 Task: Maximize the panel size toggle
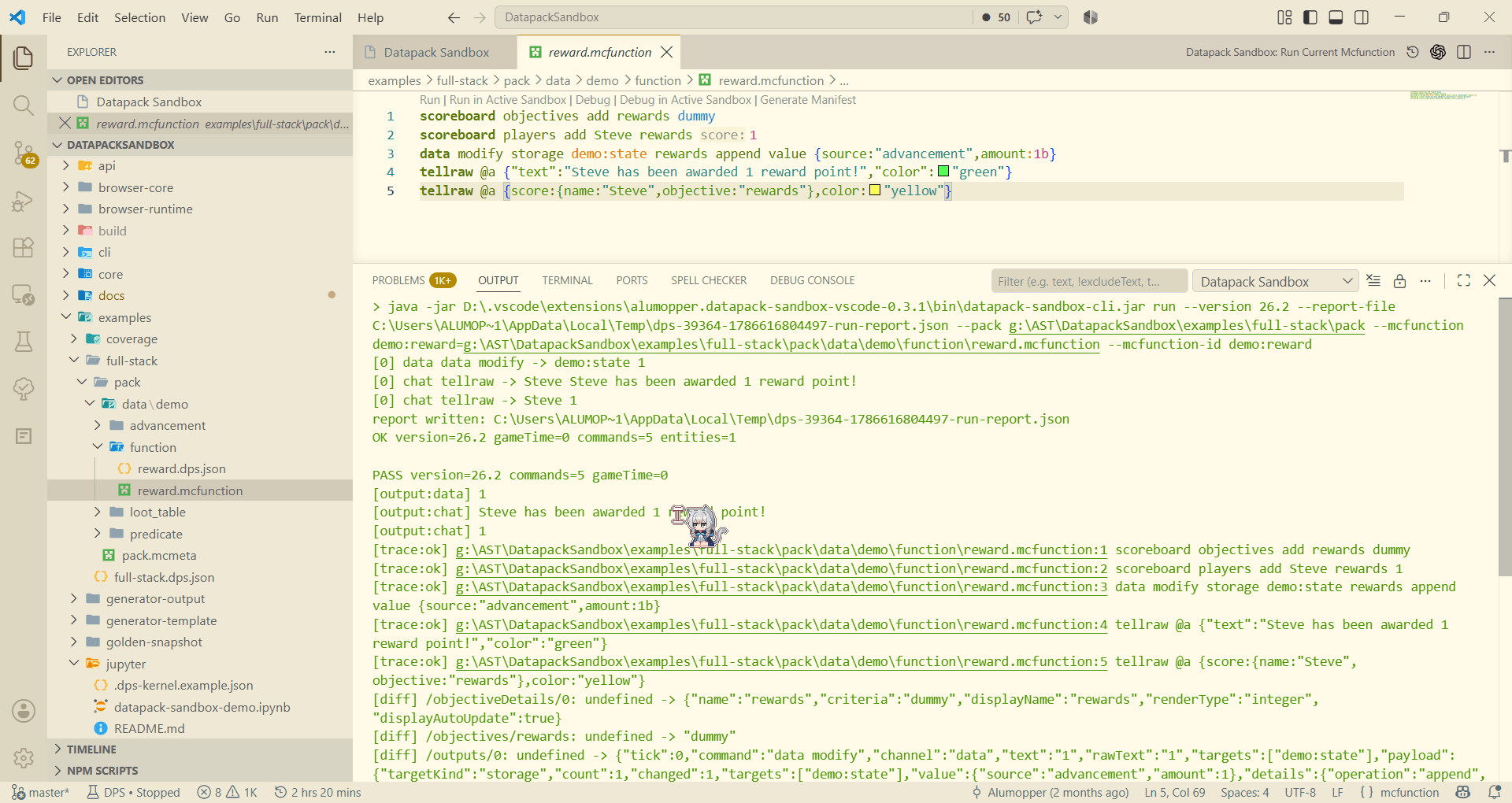[x=1464, y=280]
